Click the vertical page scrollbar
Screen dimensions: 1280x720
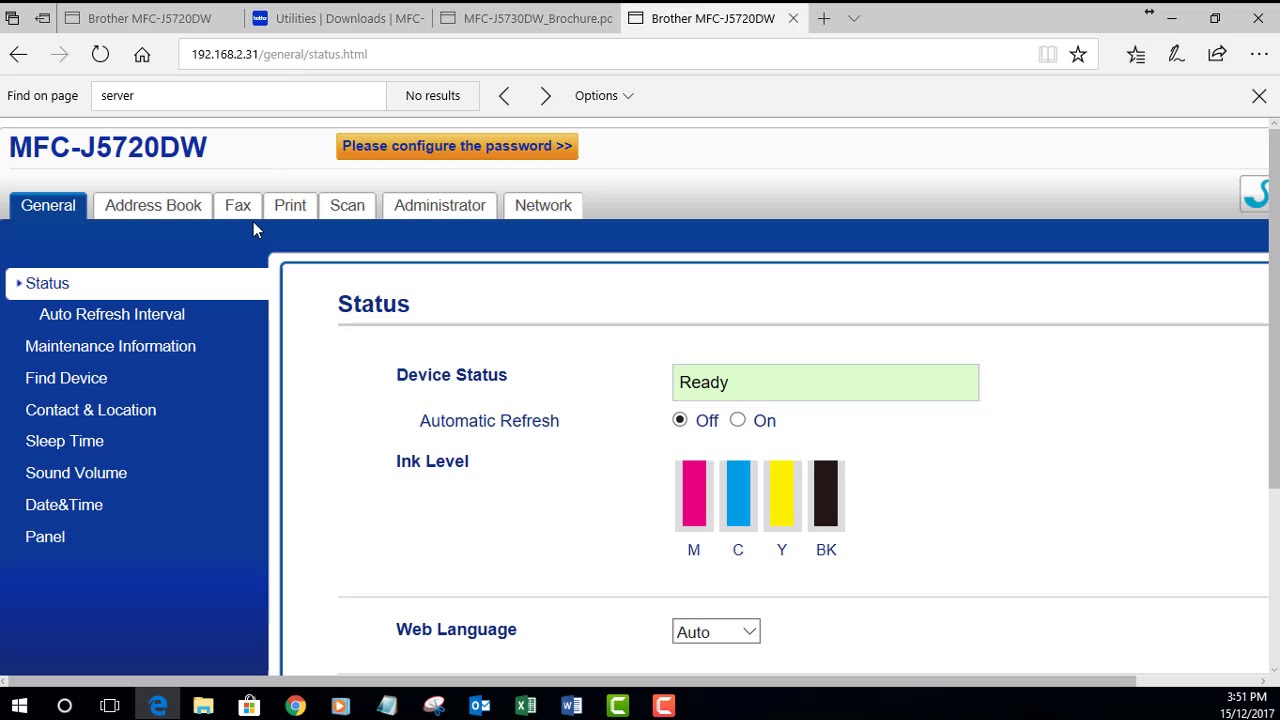[x=1274, y=308]
